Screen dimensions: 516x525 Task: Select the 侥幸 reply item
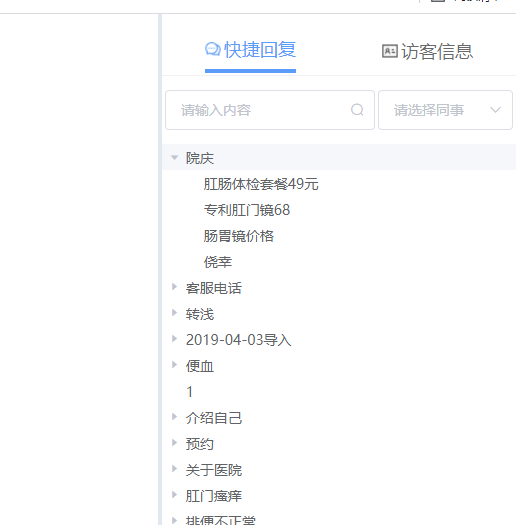218,262
